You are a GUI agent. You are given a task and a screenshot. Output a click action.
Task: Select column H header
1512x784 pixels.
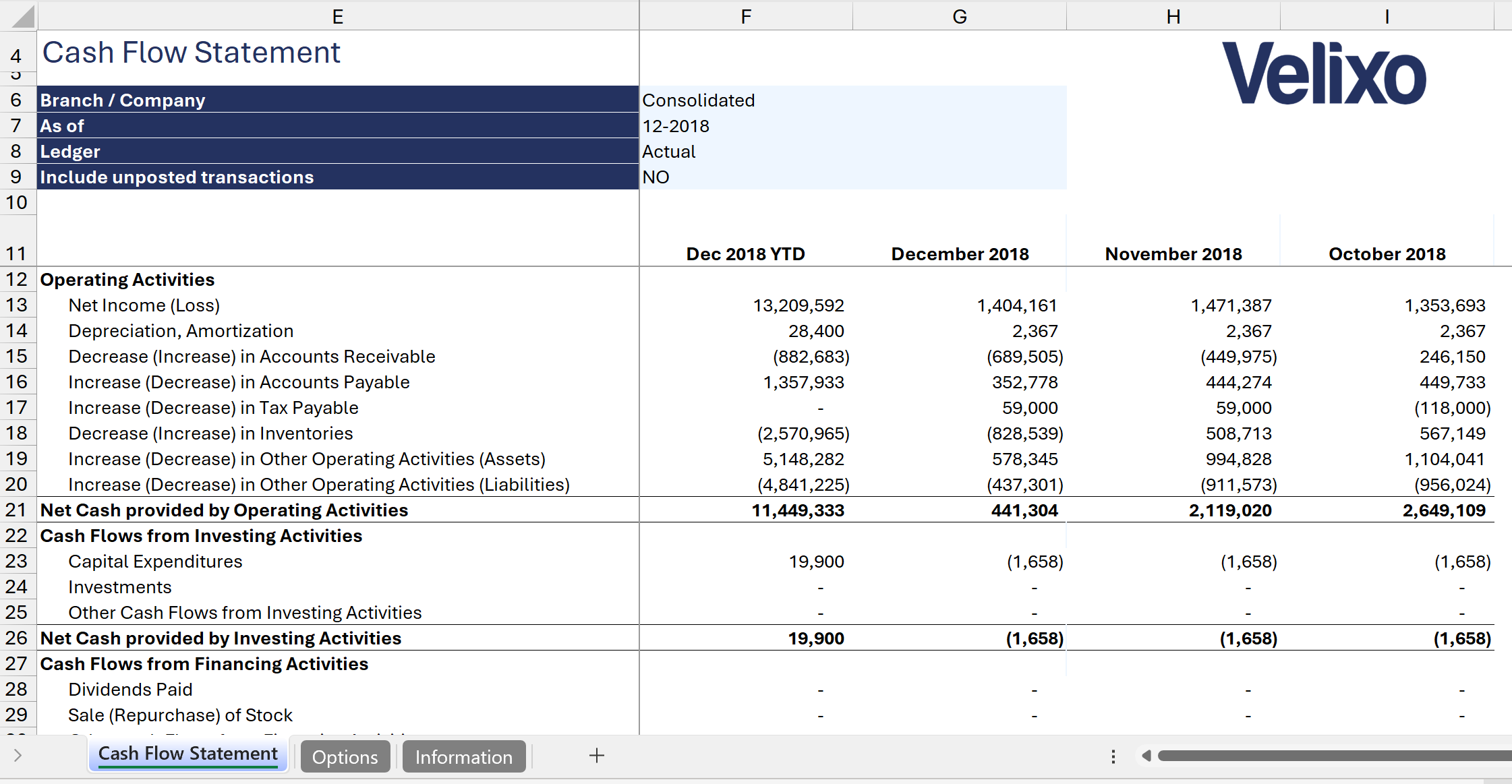click(1173, 16)
